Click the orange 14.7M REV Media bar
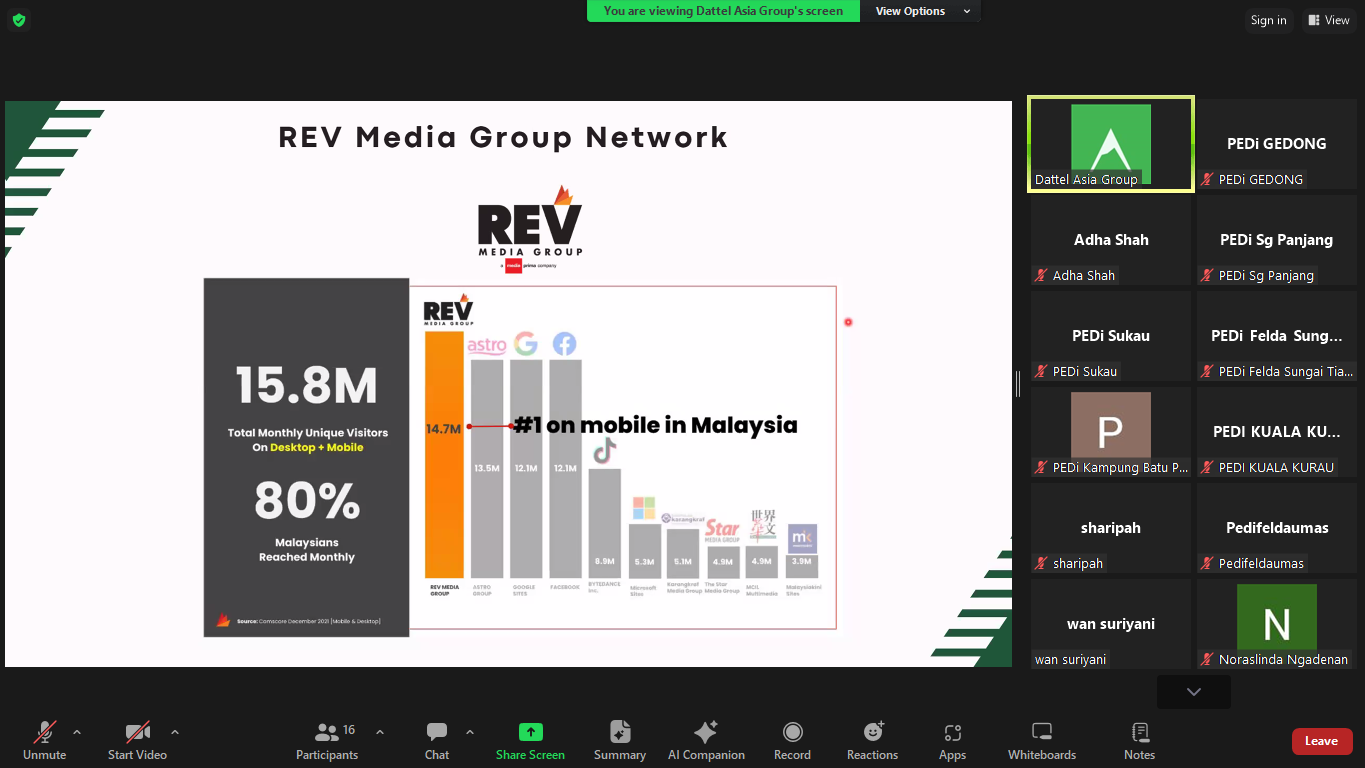The height and width of the screenshot is (768, 1365). (444, 455)
